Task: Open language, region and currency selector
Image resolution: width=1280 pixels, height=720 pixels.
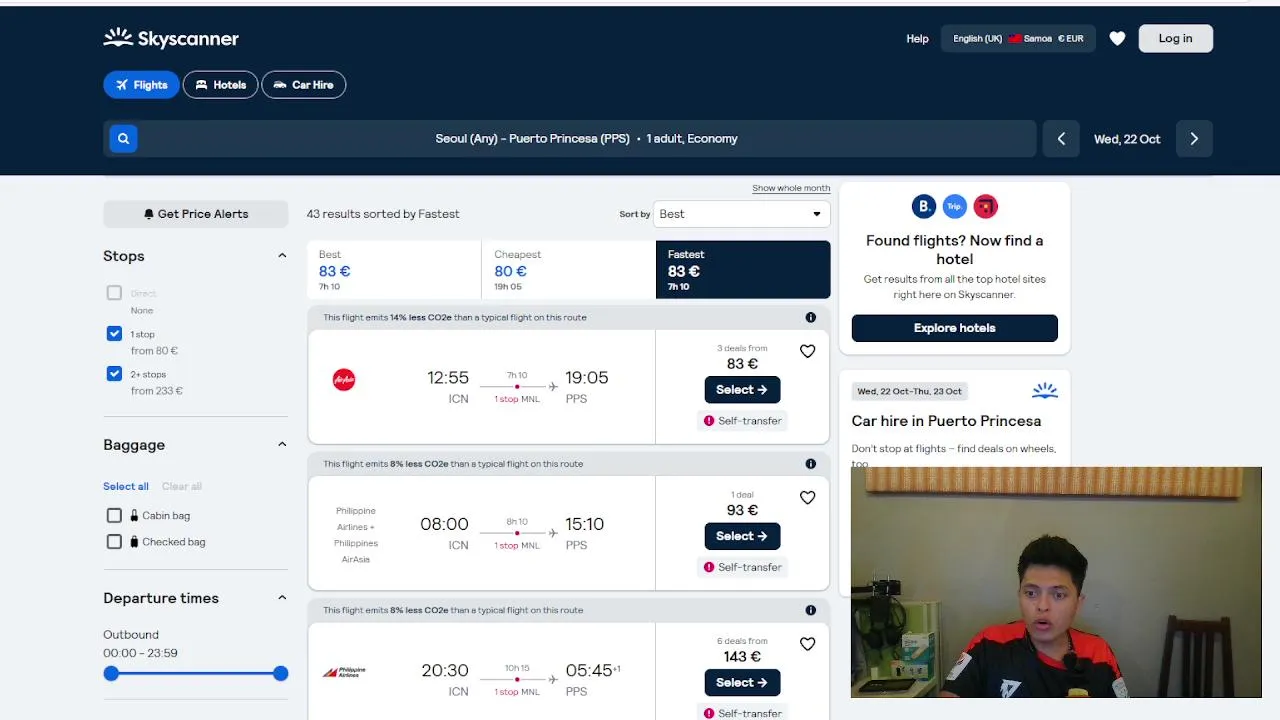Action: [1018, 39]
